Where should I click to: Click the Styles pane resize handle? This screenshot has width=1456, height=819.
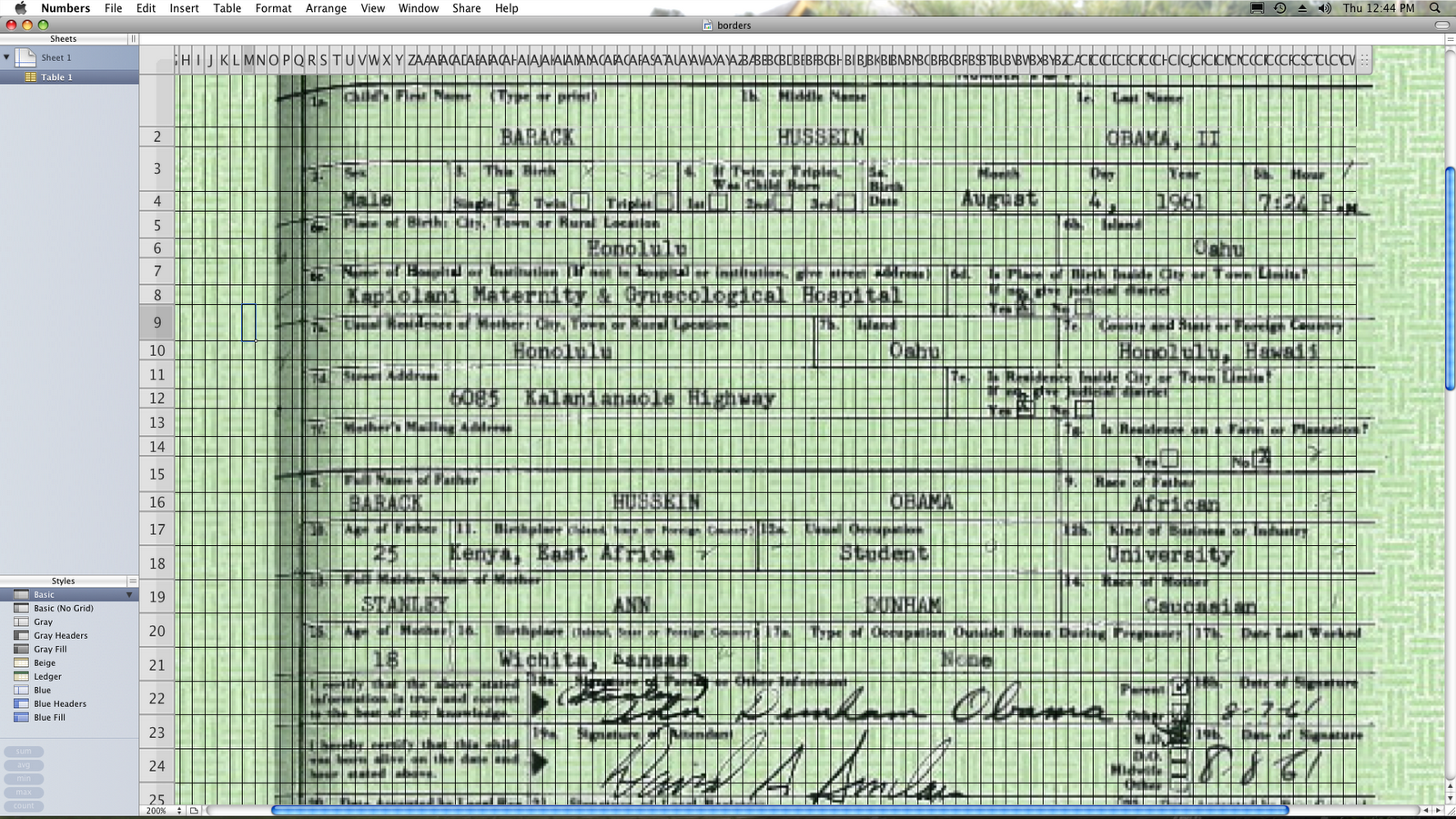[133, 581]
